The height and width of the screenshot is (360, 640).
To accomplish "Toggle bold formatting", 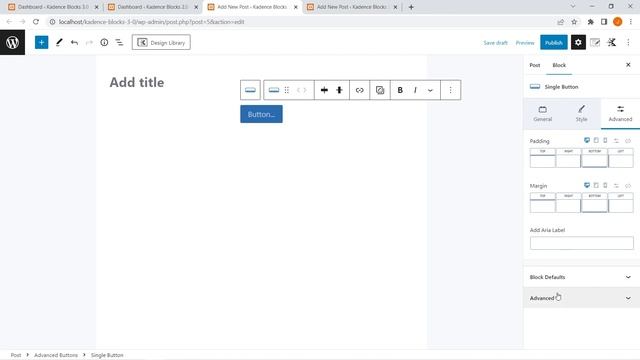I will [400, 90].
